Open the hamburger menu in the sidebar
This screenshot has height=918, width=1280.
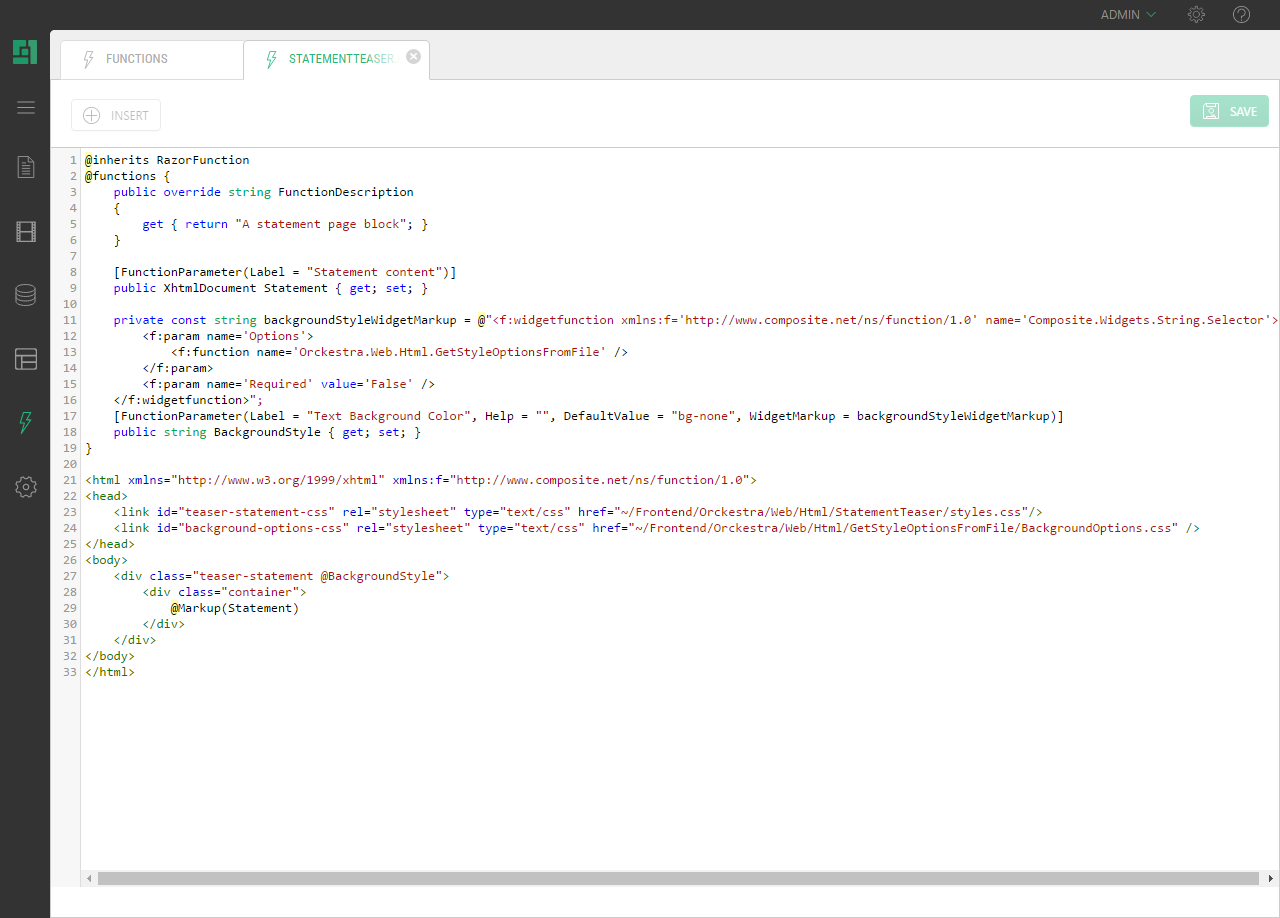(26, 108)
